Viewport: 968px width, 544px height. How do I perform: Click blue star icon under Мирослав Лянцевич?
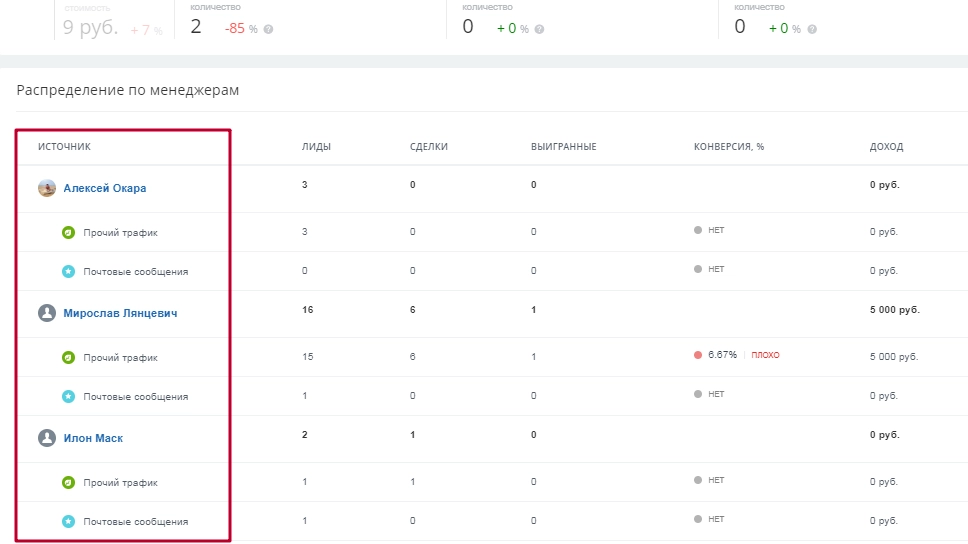coord(68,396)
